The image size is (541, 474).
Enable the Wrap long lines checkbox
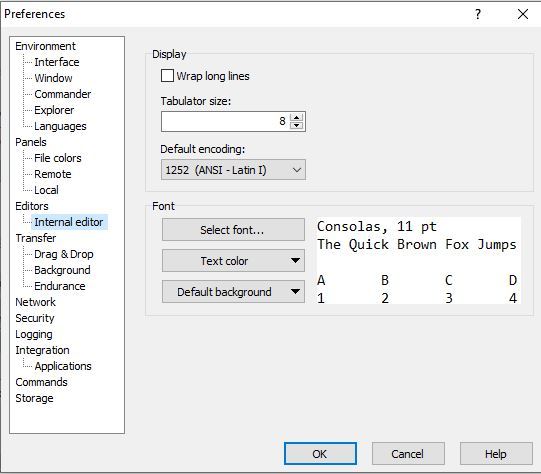167,76
